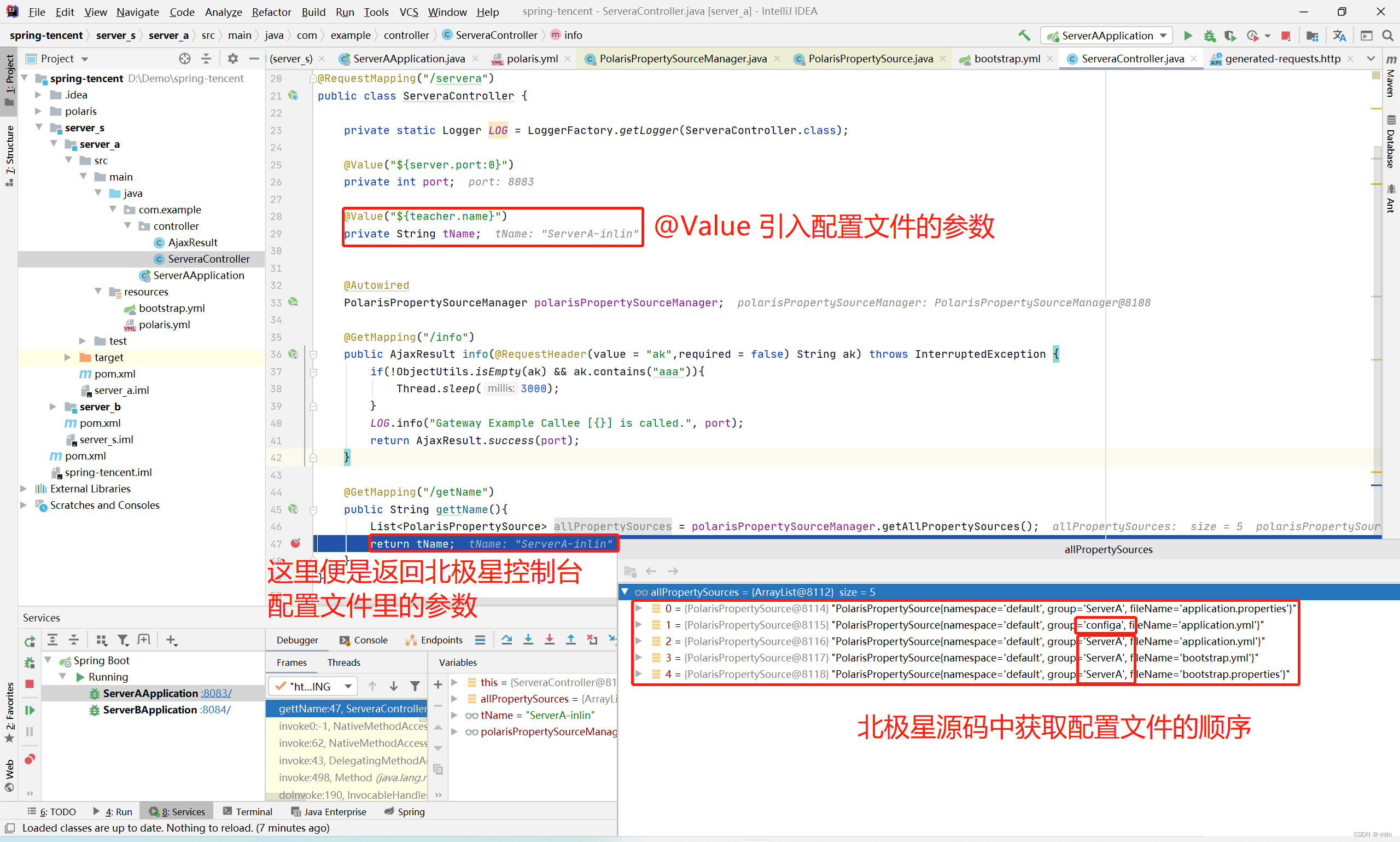Open ServerAApplication run configuration dropdown
The image size is (1400, 842).
pyautogui.click(x=1106, y=35)
